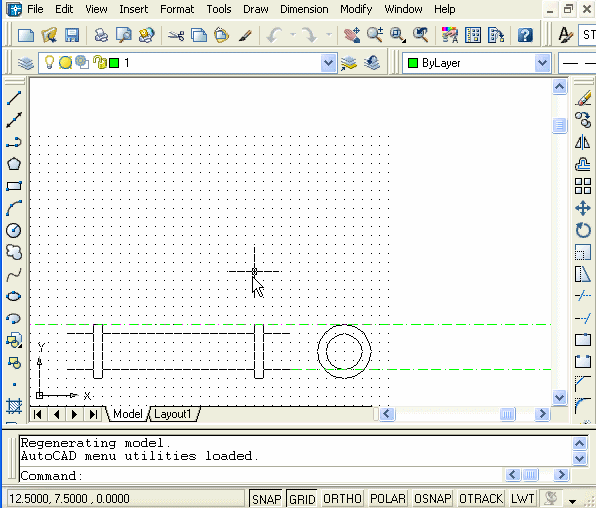
Task: Select the Circle draw tool
Action: pyautogui.click(x=14, y=230)
